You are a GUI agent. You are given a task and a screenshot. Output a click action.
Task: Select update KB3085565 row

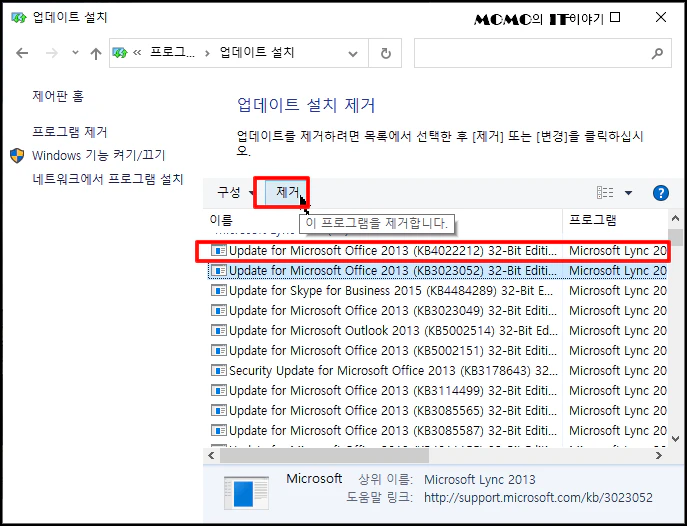point(437,411)
